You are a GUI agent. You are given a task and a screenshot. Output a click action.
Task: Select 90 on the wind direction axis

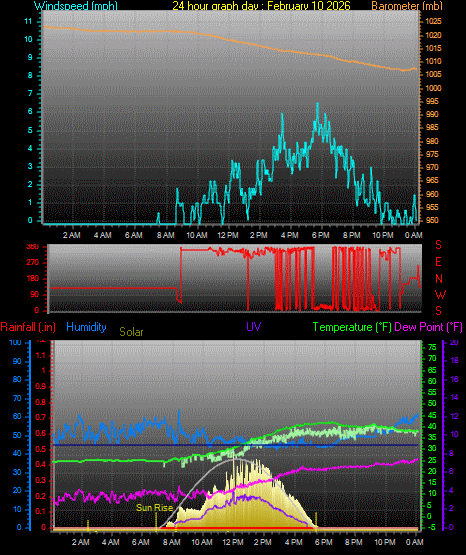34,294
